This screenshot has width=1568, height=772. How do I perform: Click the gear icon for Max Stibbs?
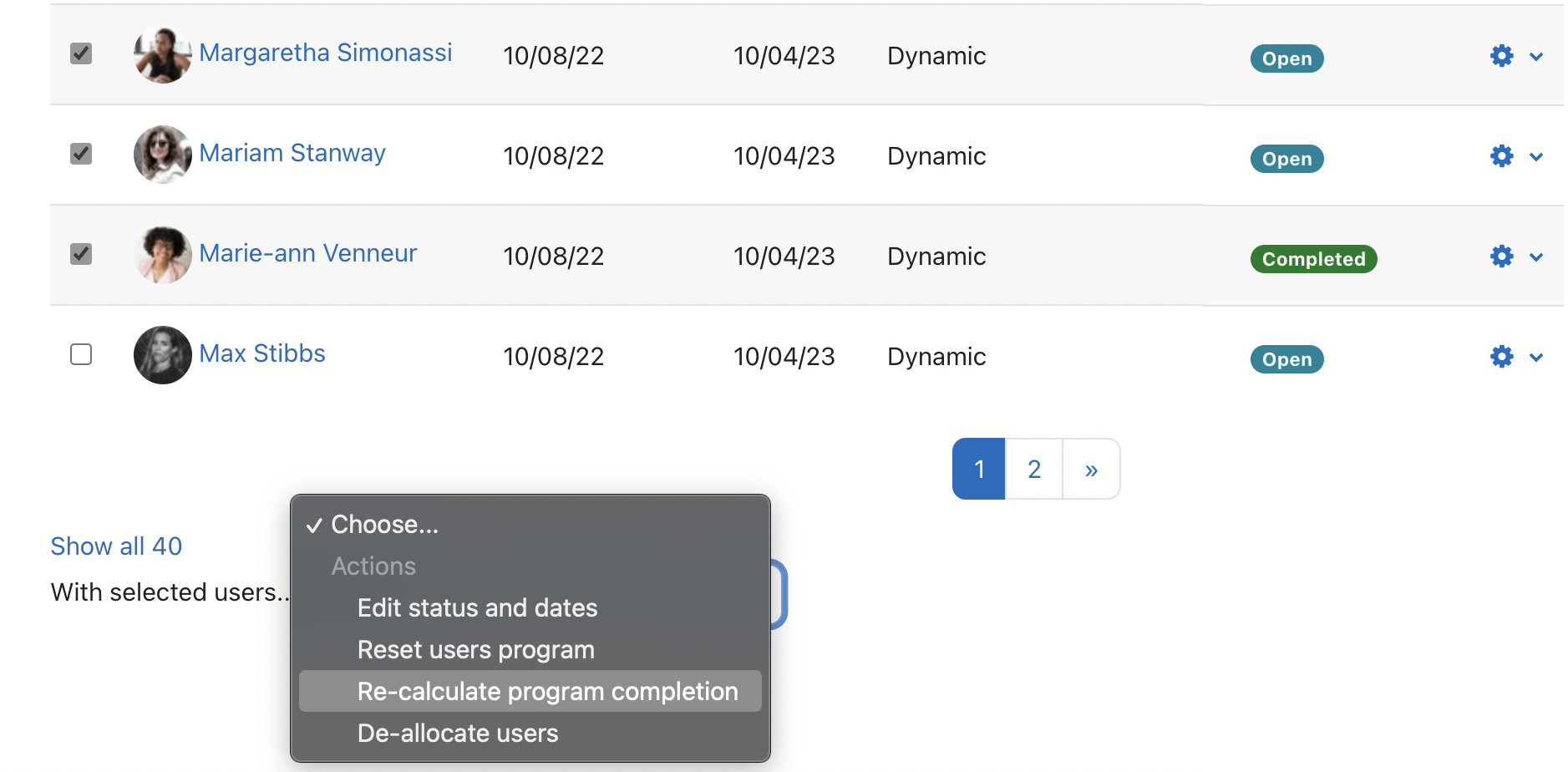point(1501,357)
